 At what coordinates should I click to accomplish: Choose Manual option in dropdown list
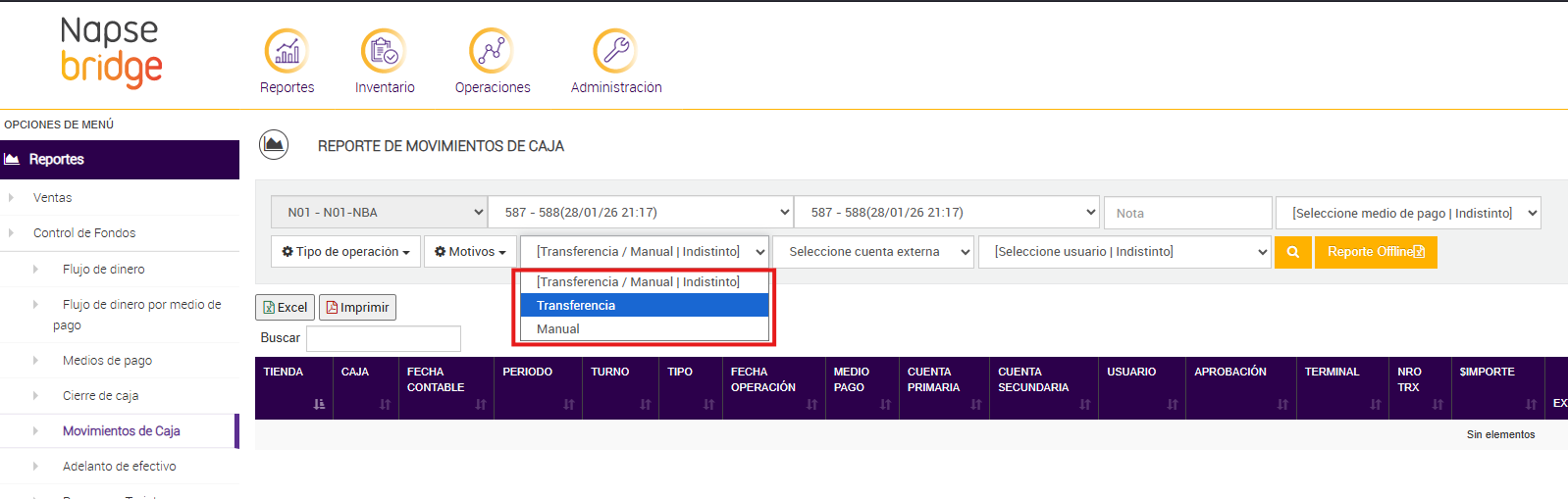click(x=645, y=329)
